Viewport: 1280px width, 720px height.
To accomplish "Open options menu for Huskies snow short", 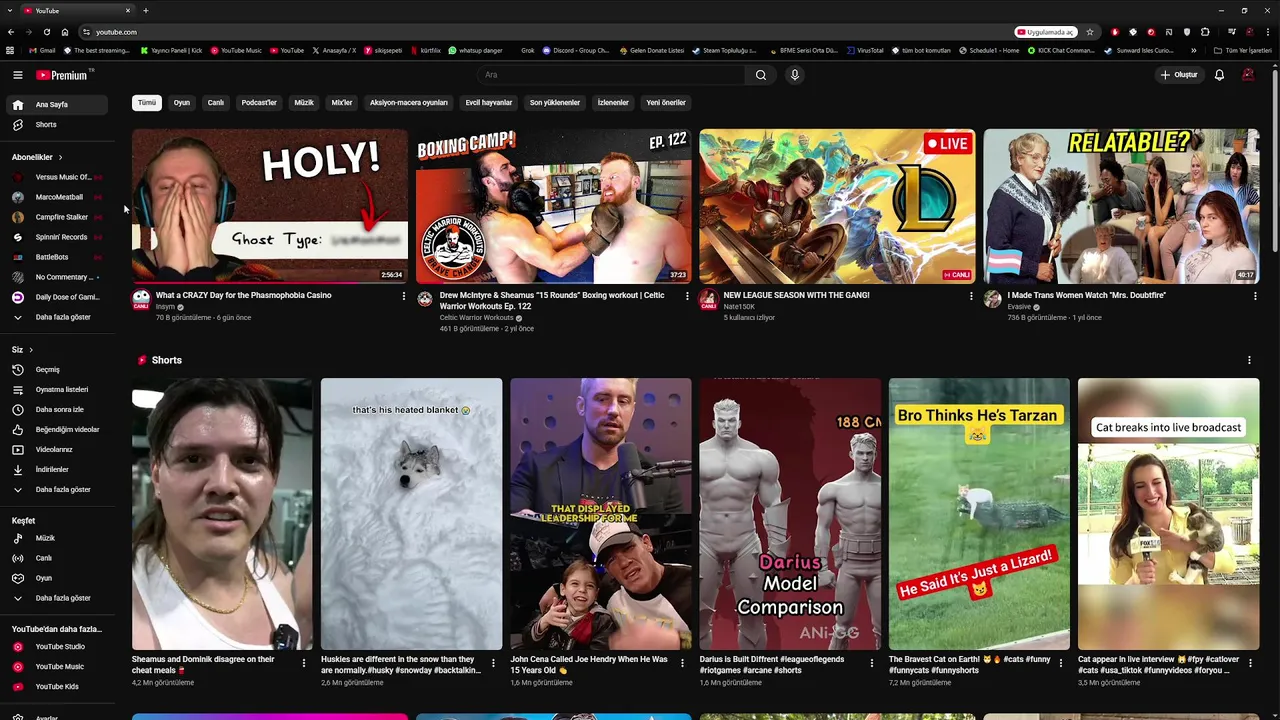I will tap(493, 662).
